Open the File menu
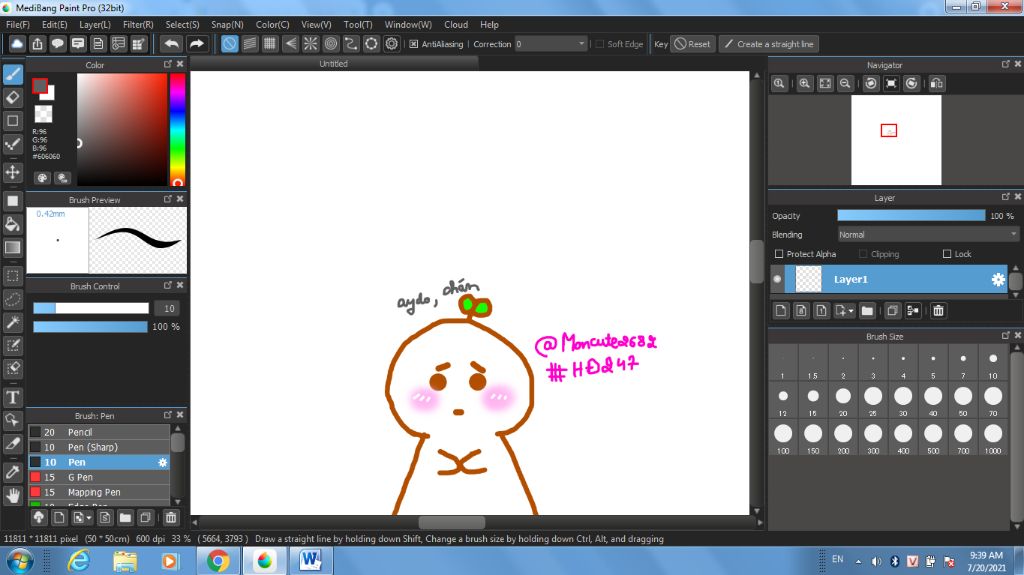 click(18, 24)
